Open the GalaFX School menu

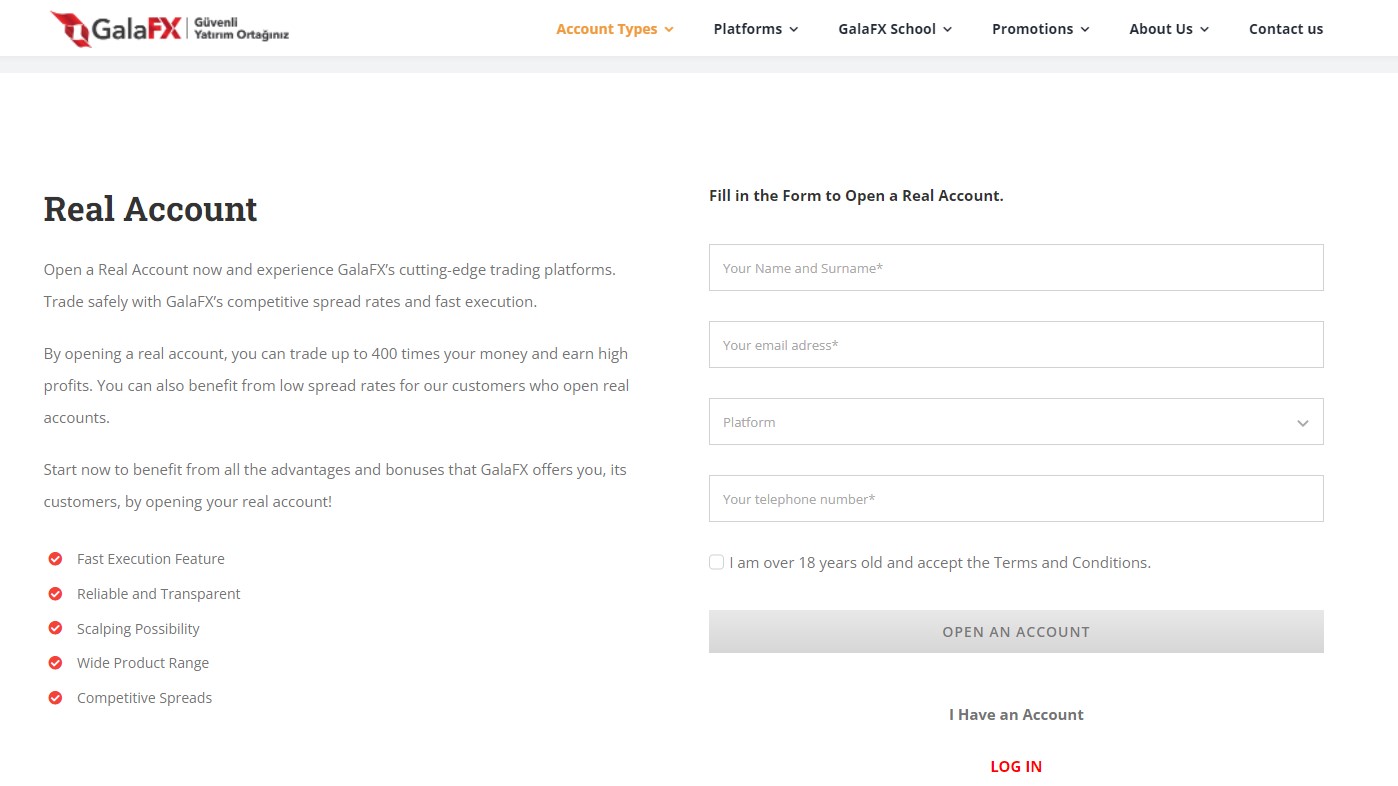(x=895, y=29)
